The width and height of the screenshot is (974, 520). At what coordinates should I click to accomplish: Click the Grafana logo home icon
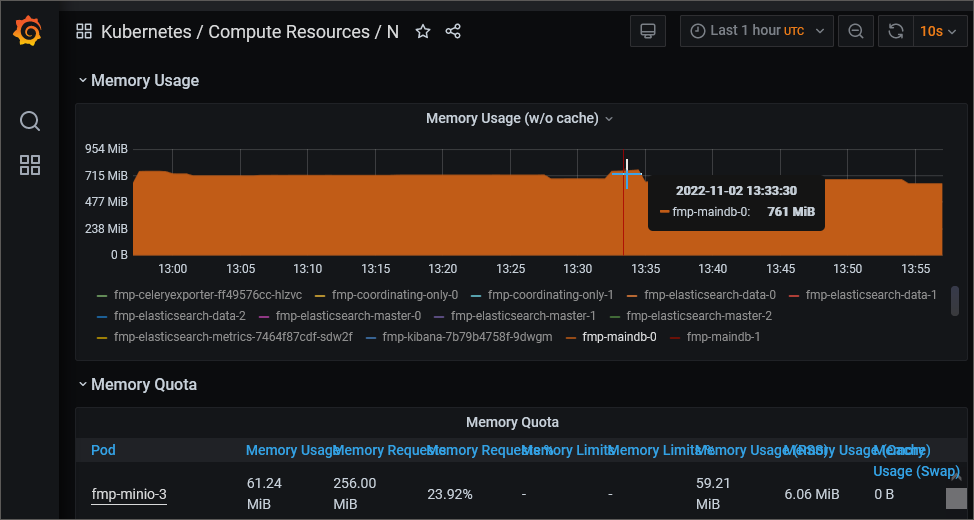point(28,32)
